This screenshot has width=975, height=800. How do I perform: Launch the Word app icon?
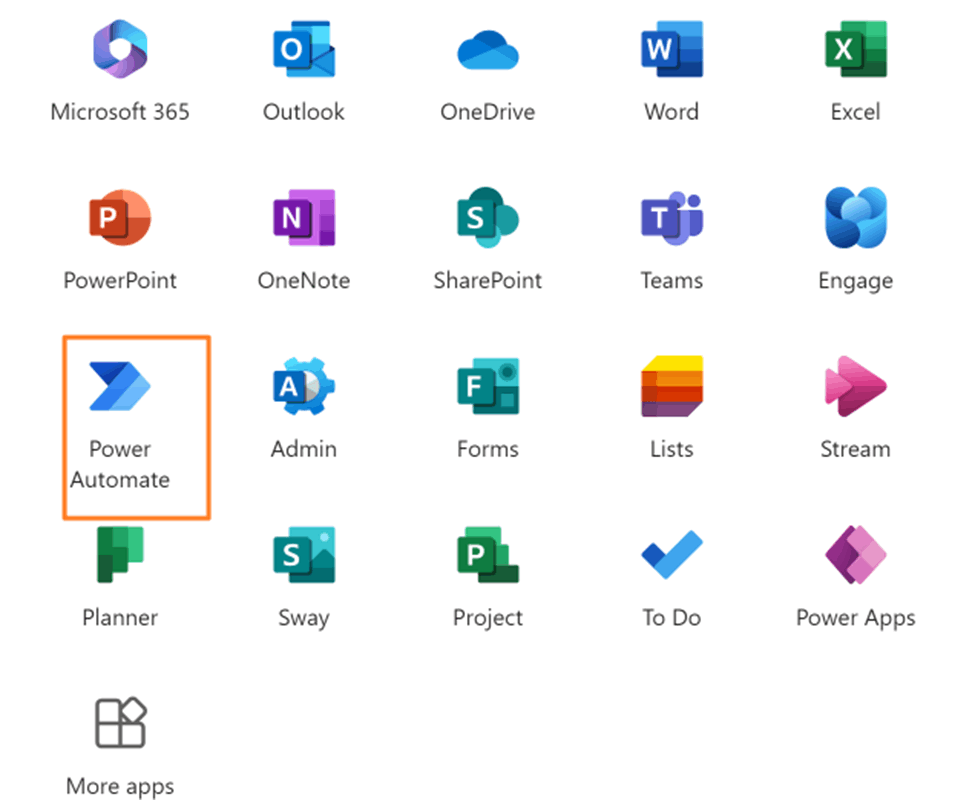pyautogui.click(x=672, y=49)
